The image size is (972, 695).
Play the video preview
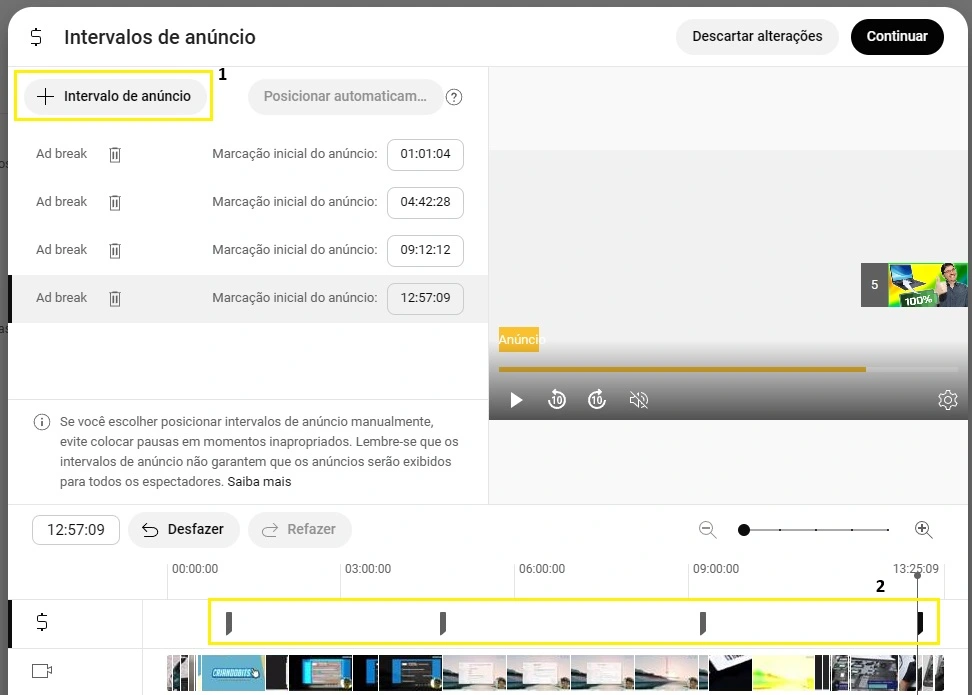[515, 400]
